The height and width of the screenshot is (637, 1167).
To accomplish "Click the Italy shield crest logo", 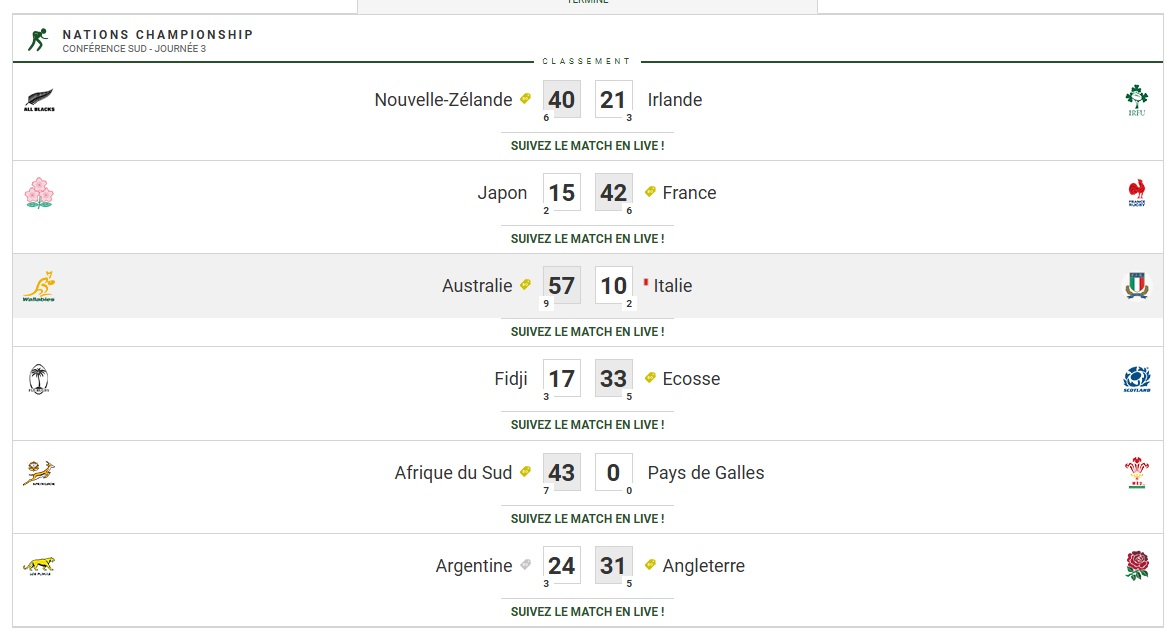I will tap(1136, 286).
